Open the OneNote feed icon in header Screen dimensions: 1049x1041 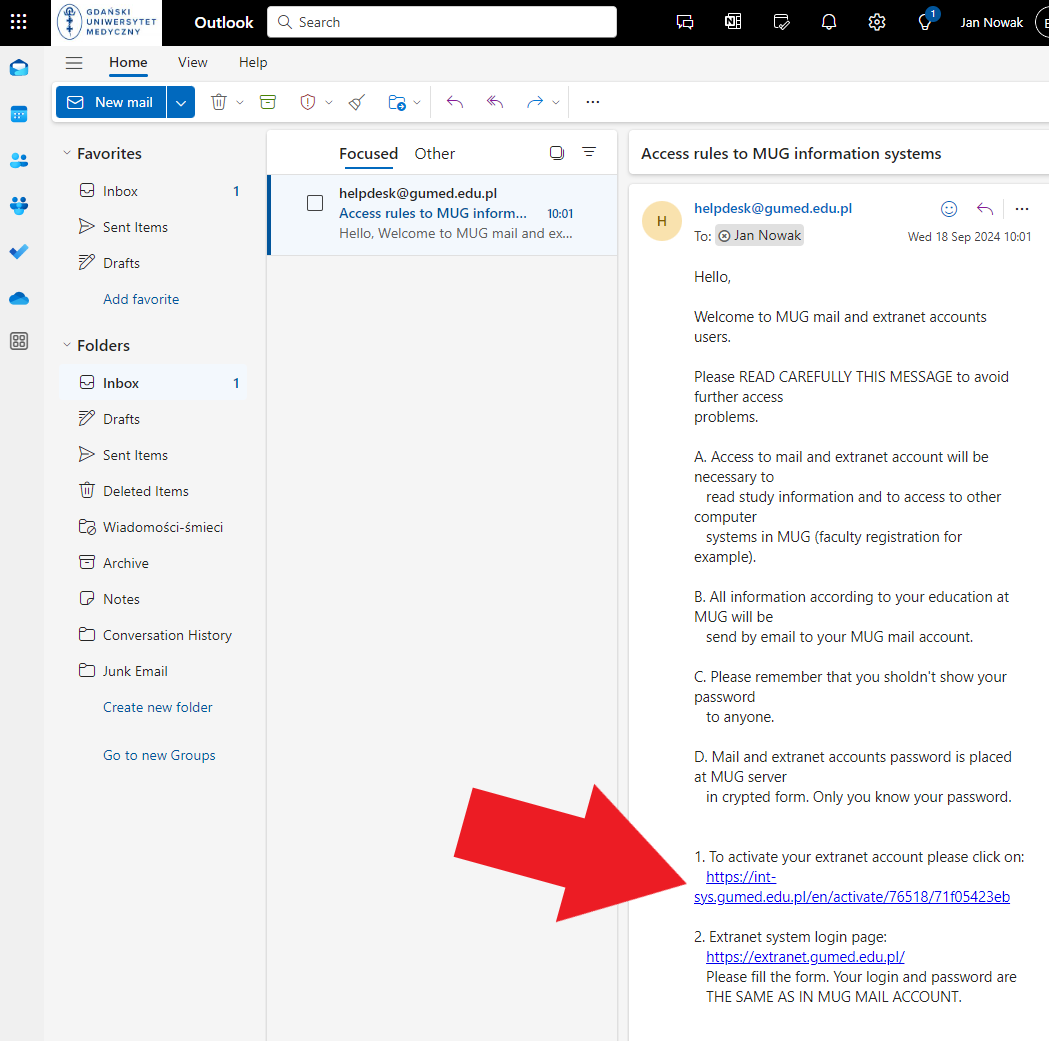(x=733, y=22)
